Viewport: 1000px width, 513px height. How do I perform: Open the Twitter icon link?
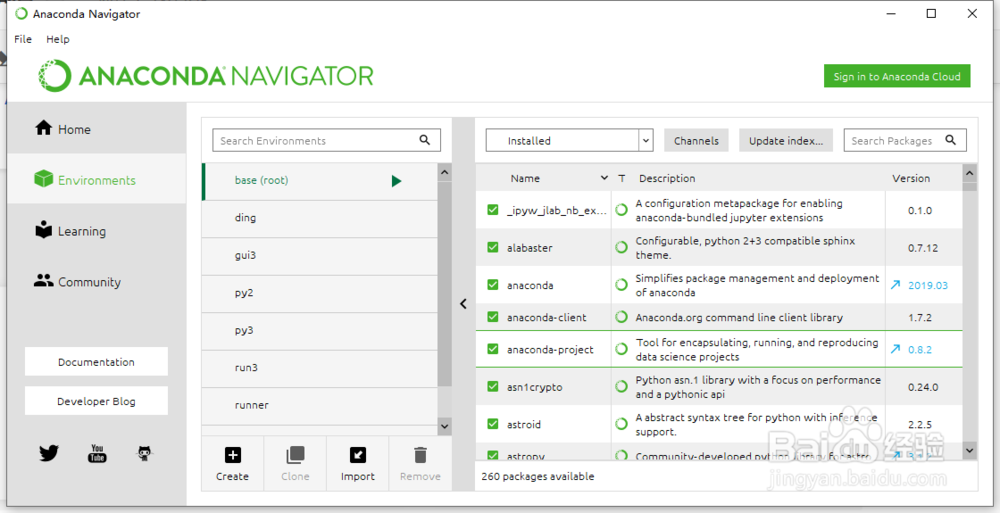tap(49, 453)
